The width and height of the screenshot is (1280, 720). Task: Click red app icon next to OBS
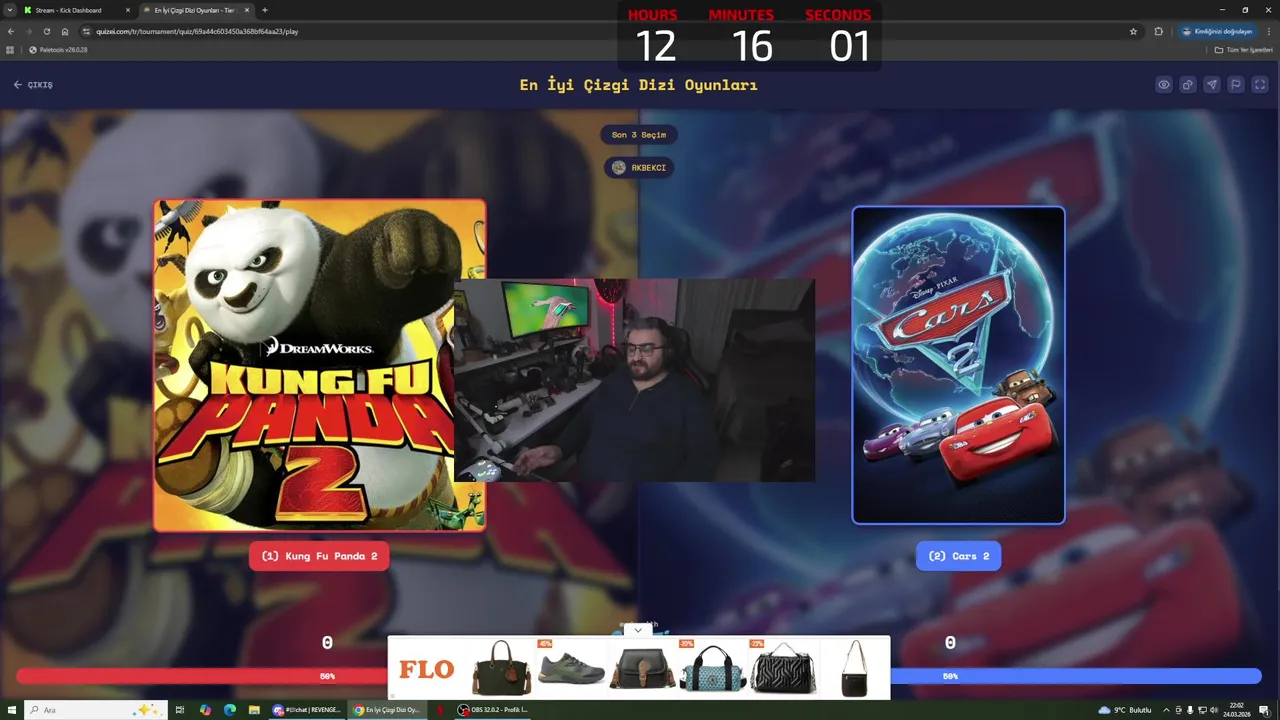[x=439, y=710]
